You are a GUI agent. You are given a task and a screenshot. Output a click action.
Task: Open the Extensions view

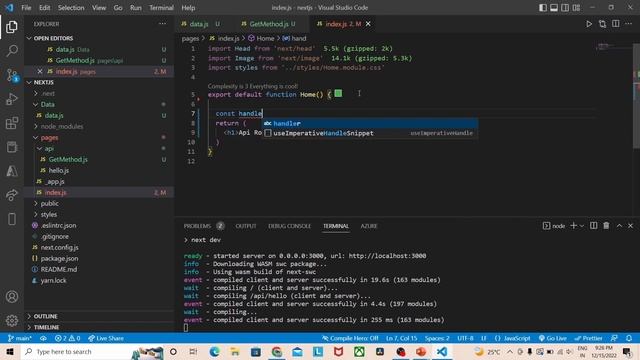coord(12,123)
